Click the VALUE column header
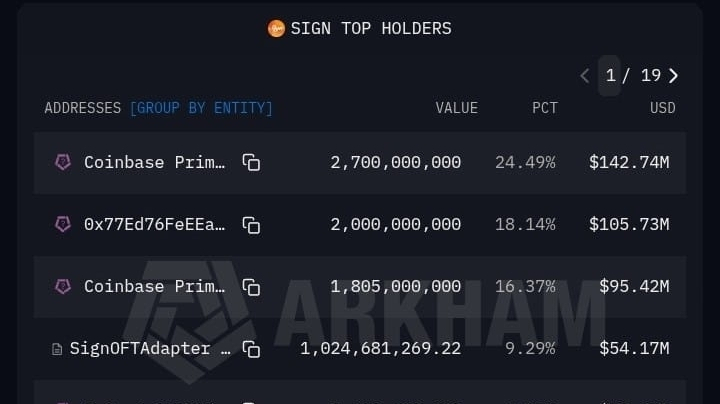720x404 pixels. (456, 108)
